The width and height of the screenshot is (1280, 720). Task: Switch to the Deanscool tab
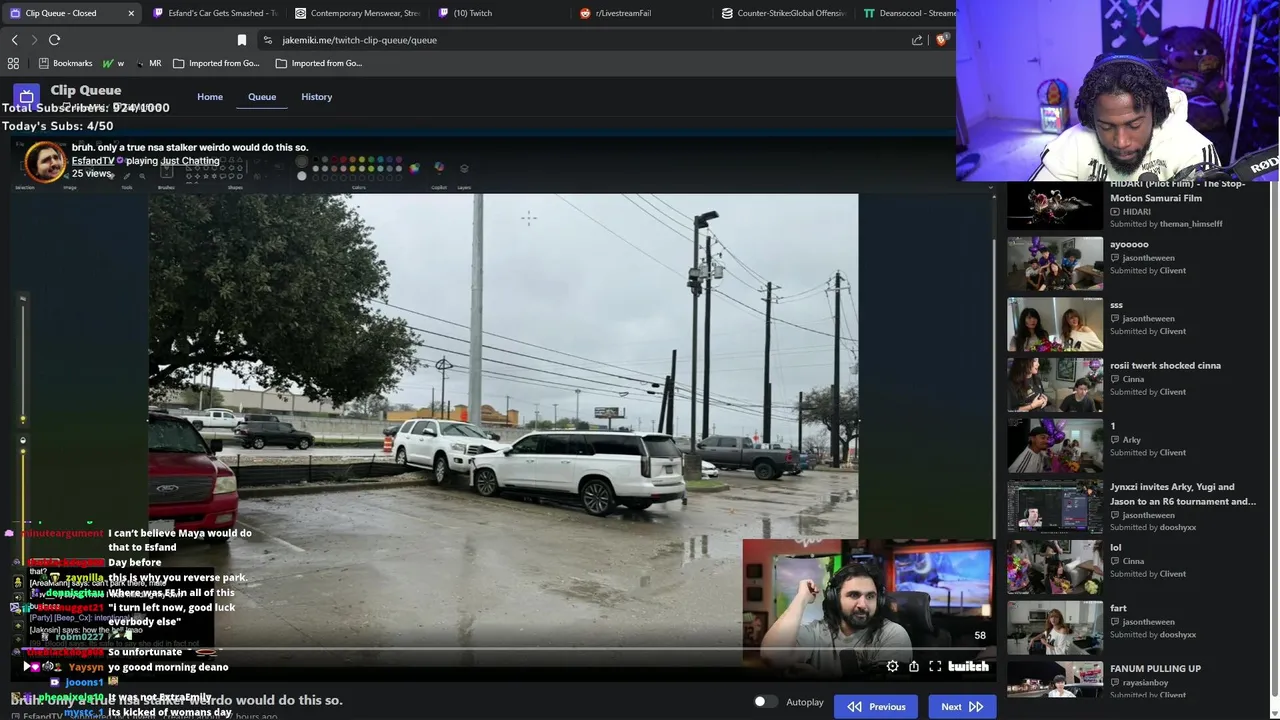point(908,13)
